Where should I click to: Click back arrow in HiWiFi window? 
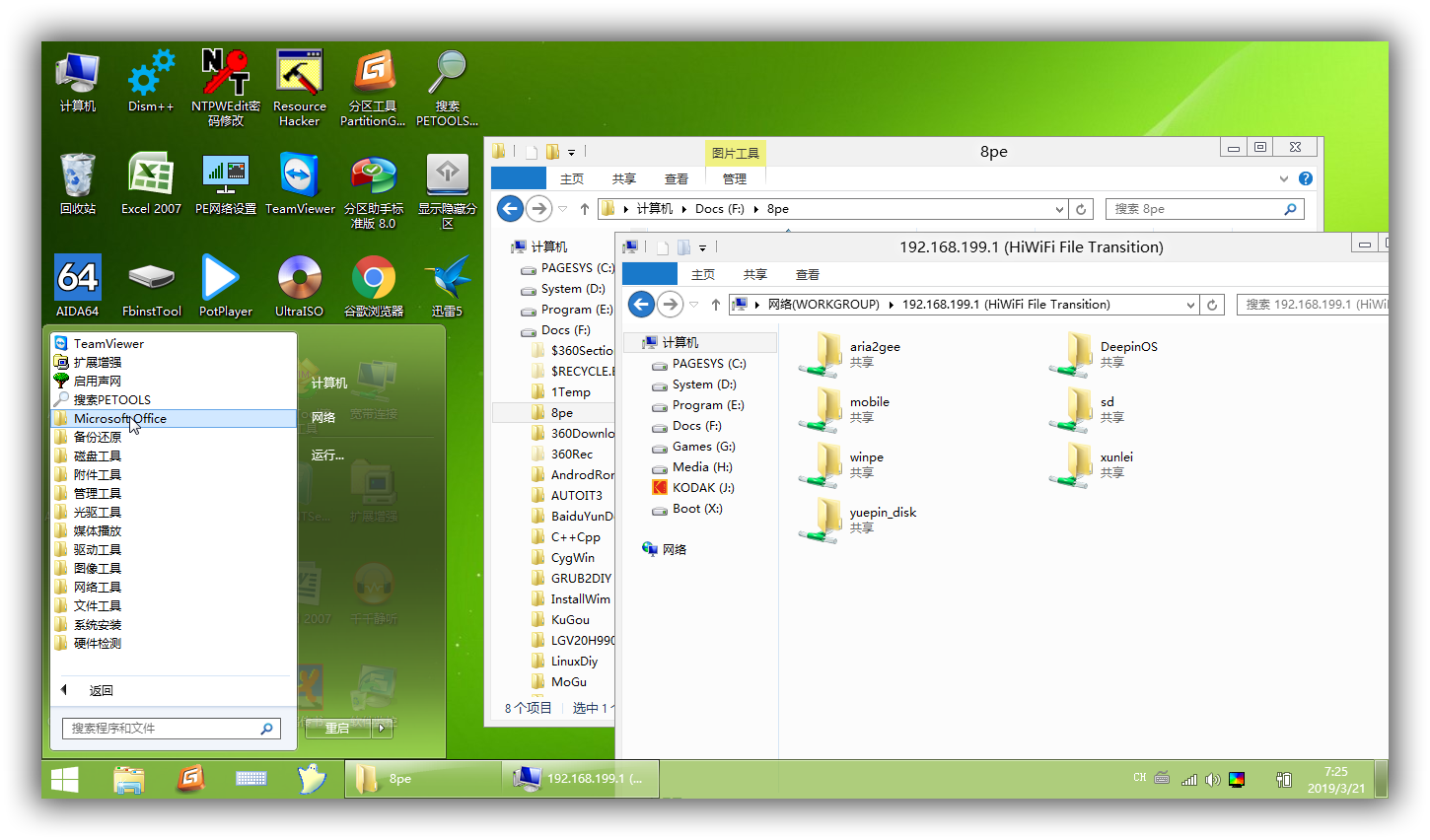[x=641, y=305]
